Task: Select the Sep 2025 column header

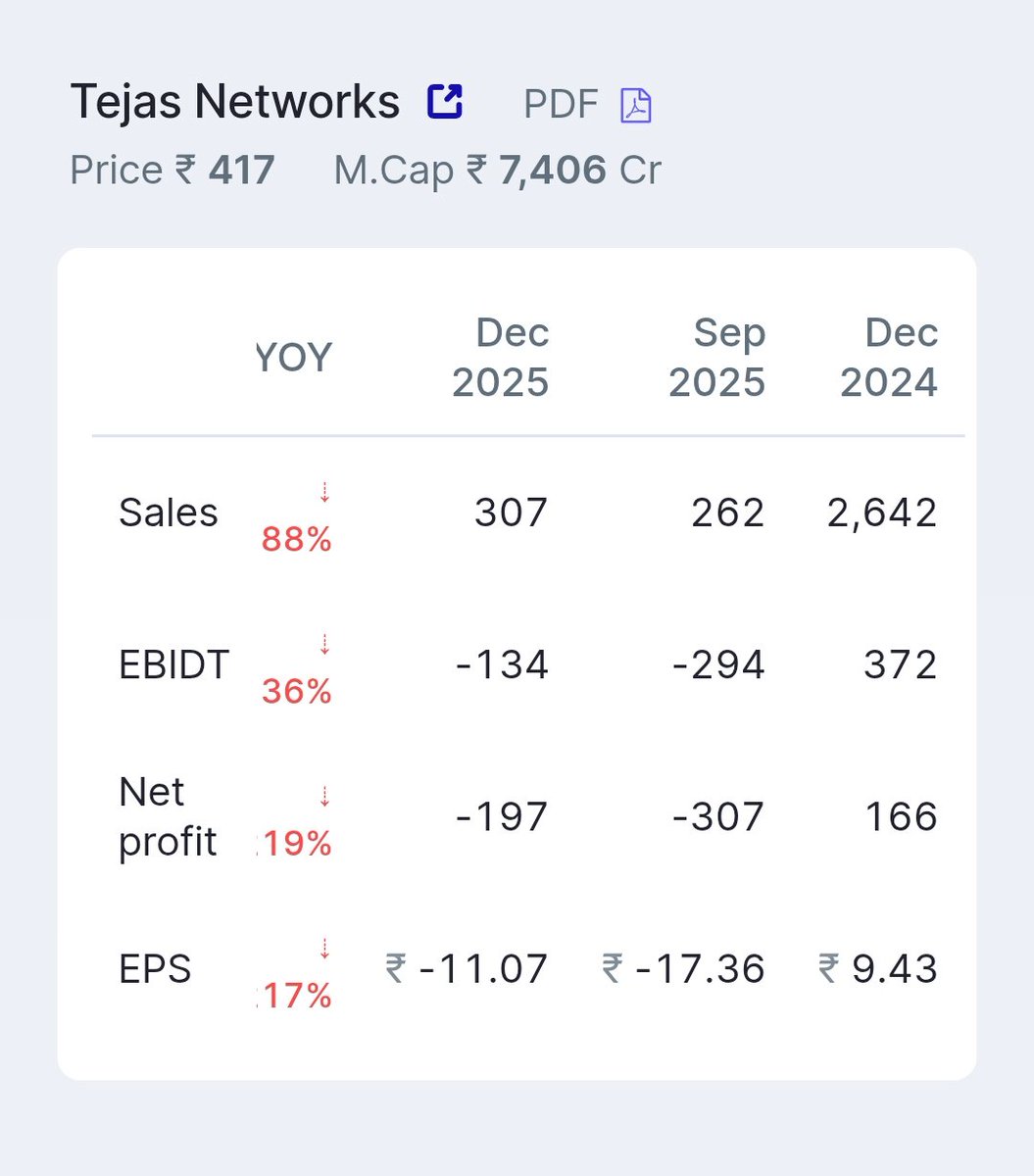Action: (717, 358)
